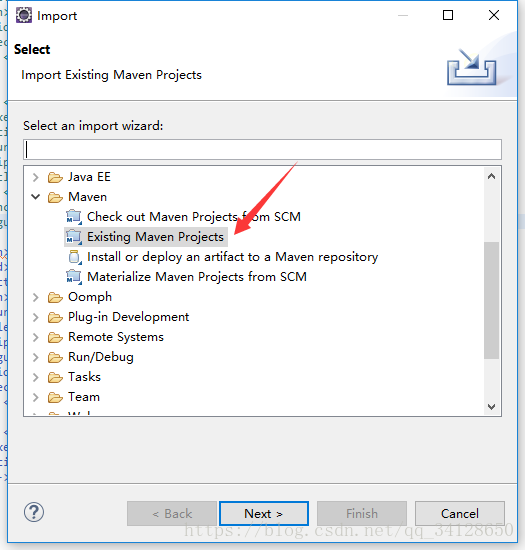Click the scrollbar down arrow
Screen dimensions: 525x550
click(491, 407)
